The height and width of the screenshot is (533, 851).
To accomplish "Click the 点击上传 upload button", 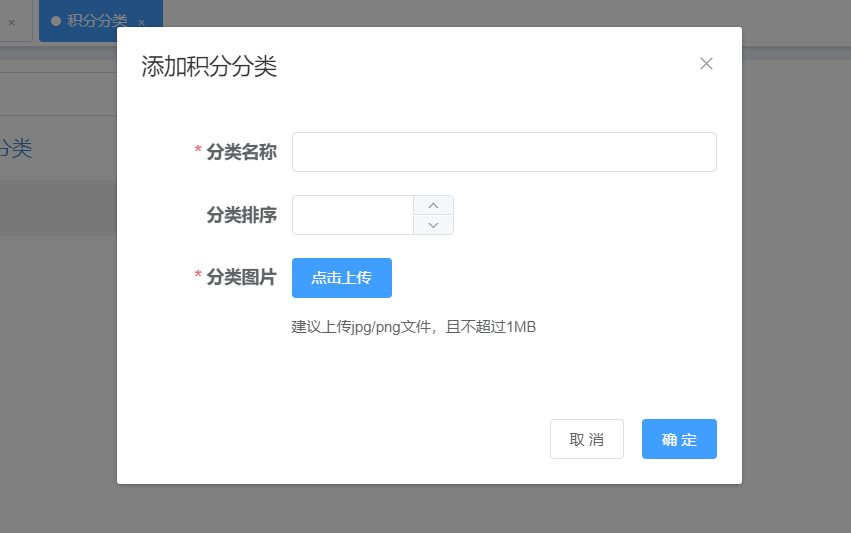I will point(342,278).
